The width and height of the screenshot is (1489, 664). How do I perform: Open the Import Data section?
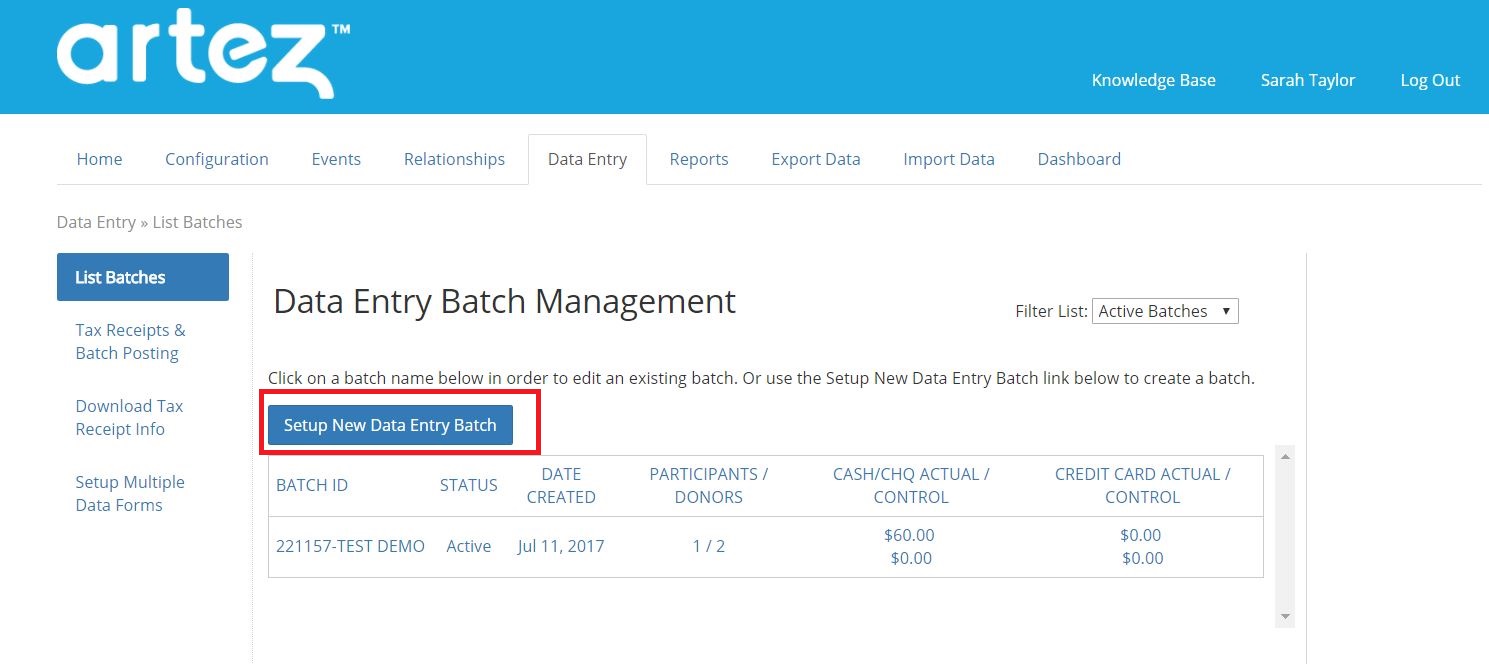point(948,158)
